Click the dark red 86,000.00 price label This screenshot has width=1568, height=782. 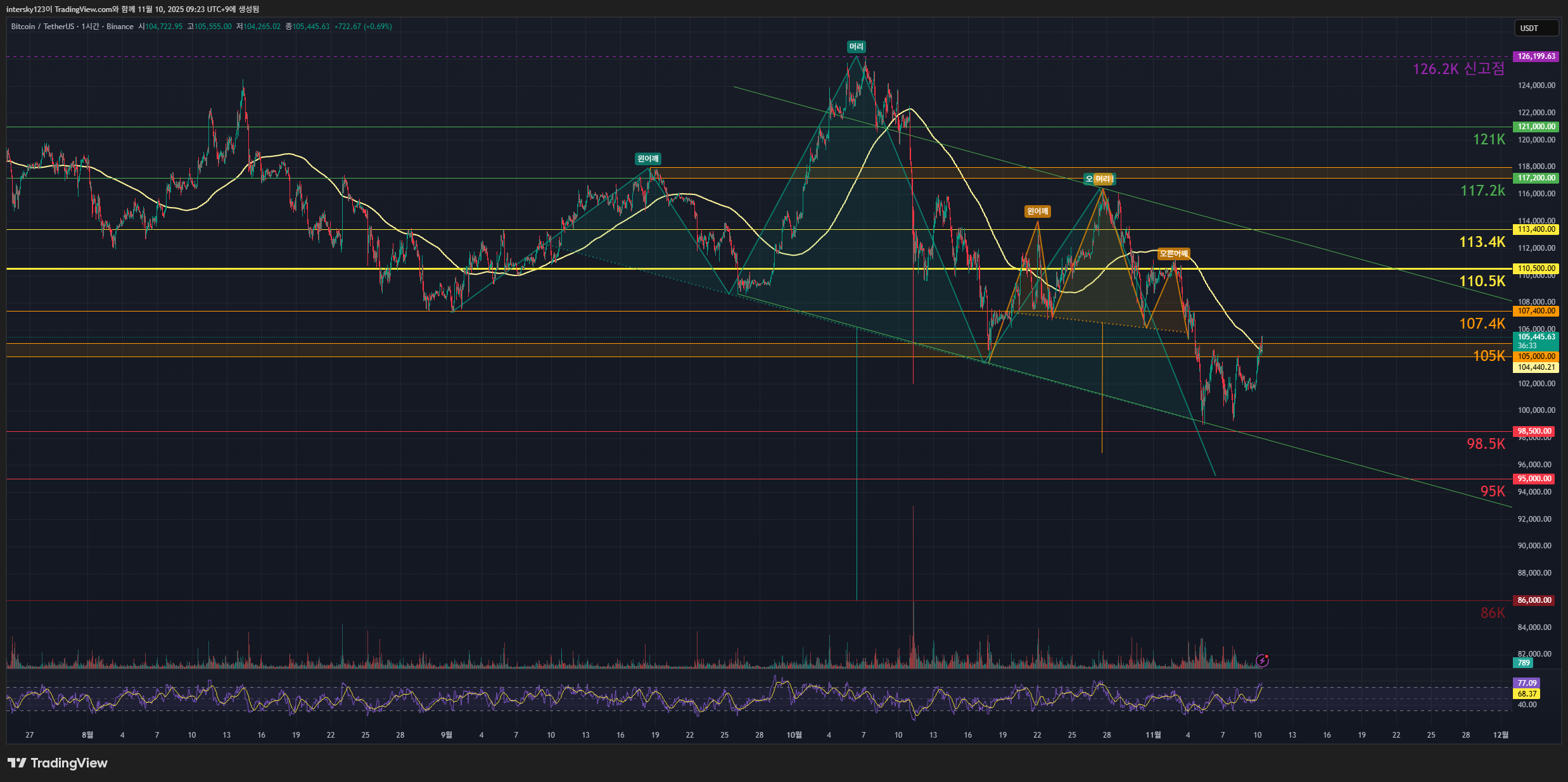pos(1534,600)
